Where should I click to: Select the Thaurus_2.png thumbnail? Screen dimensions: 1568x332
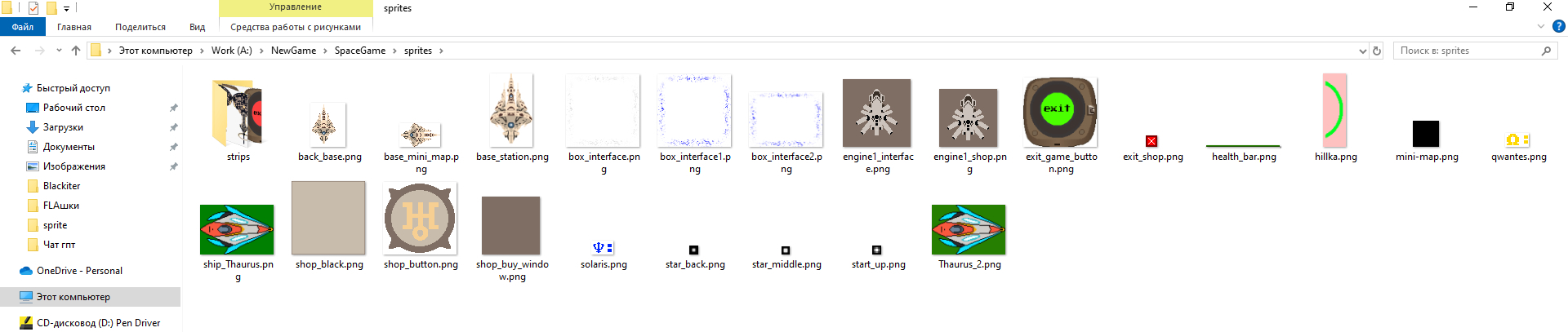pyautogui.click(x=969, y=230)
